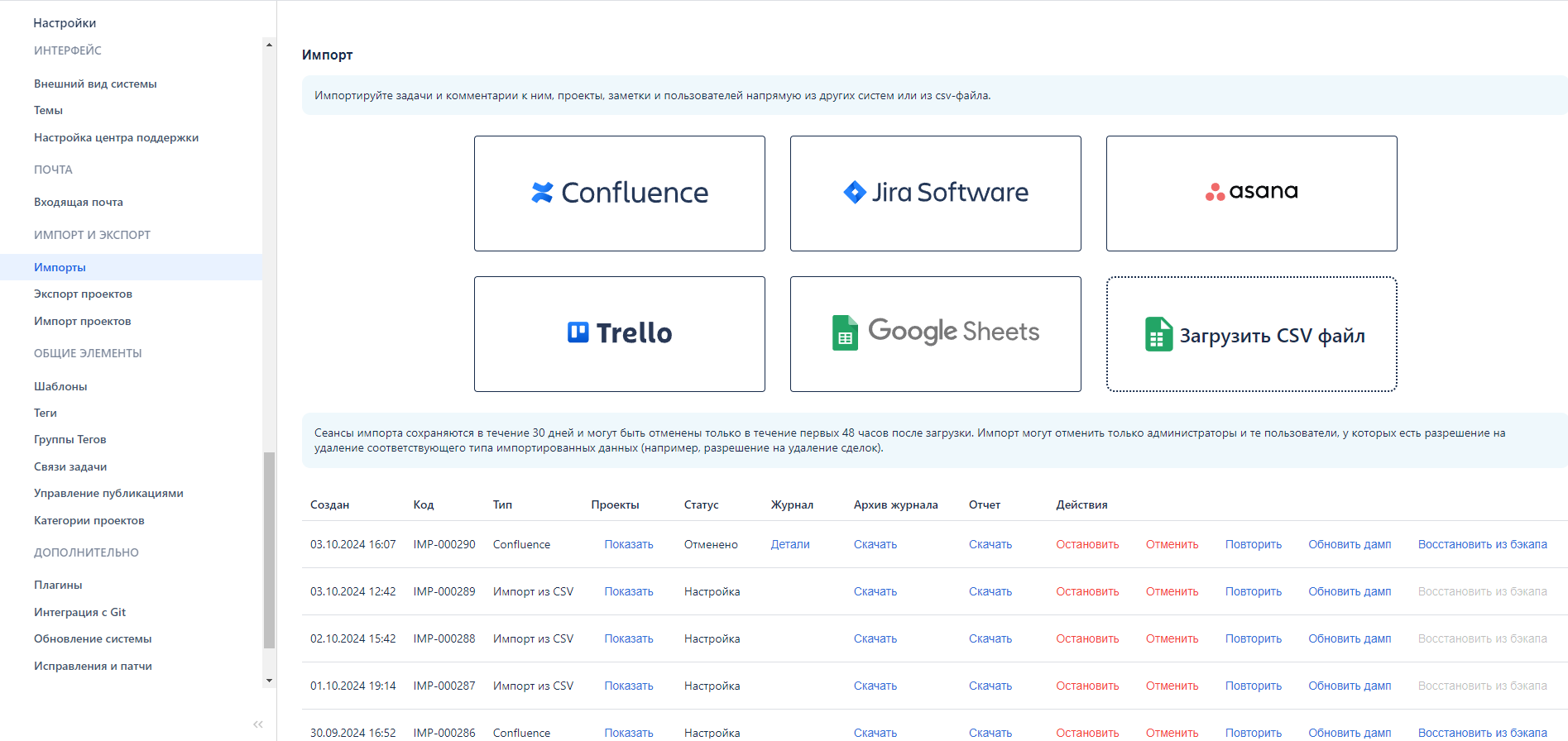The image size is (1568, 741).
Task: Click Показать for IMP-000286
Action: tap(629, 733)
